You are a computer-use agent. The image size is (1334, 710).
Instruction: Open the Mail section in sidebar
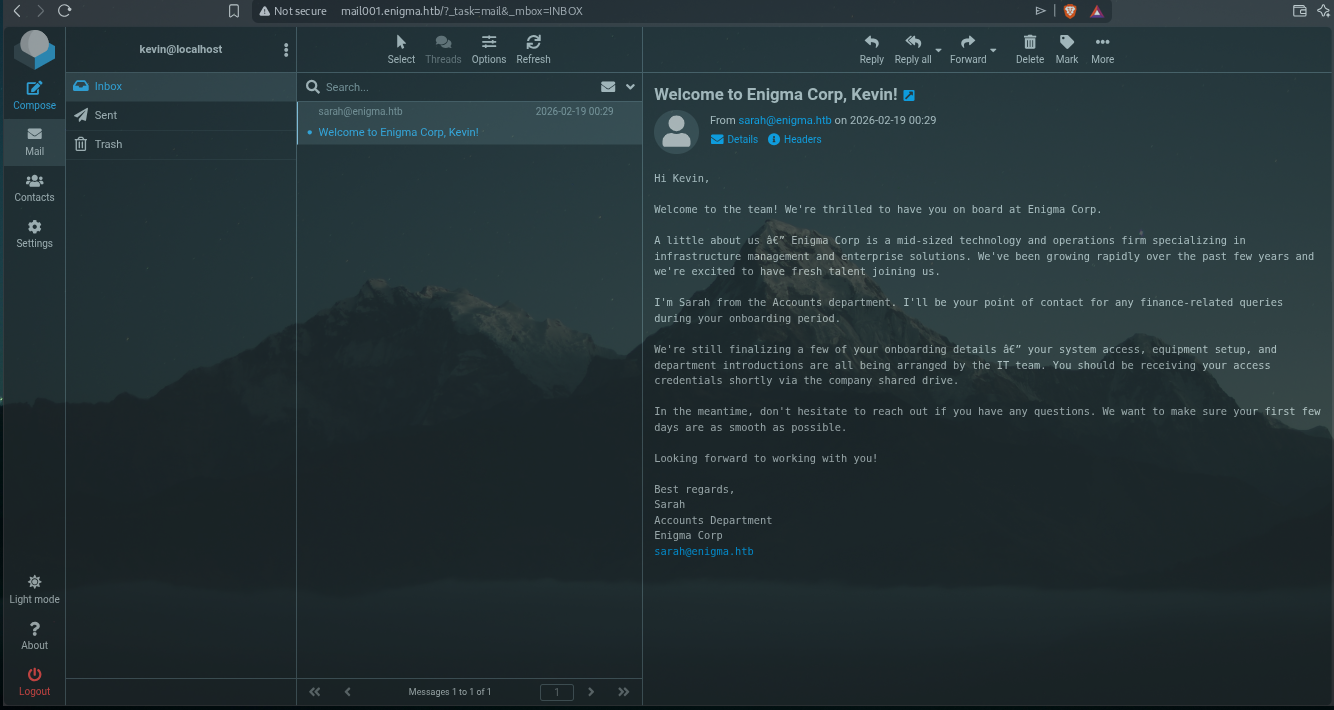tap(34, 143)
